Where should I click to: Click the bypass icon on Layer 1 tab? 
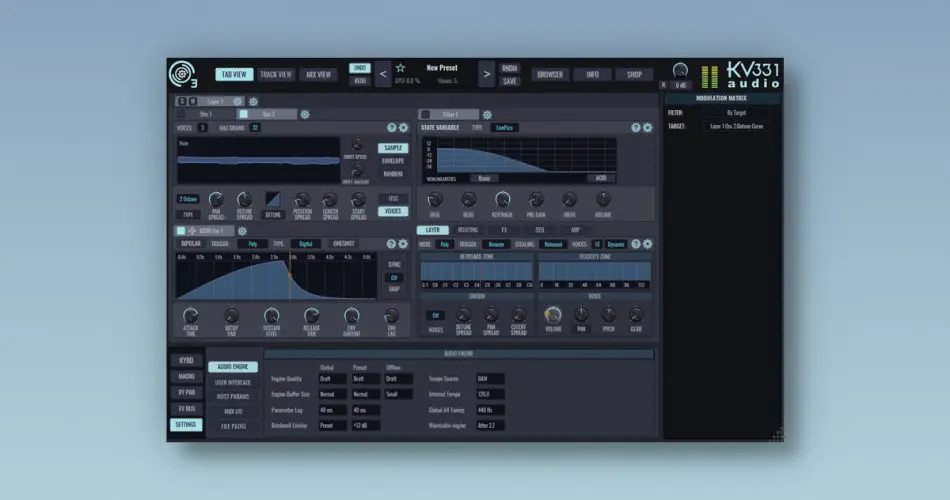238,101
